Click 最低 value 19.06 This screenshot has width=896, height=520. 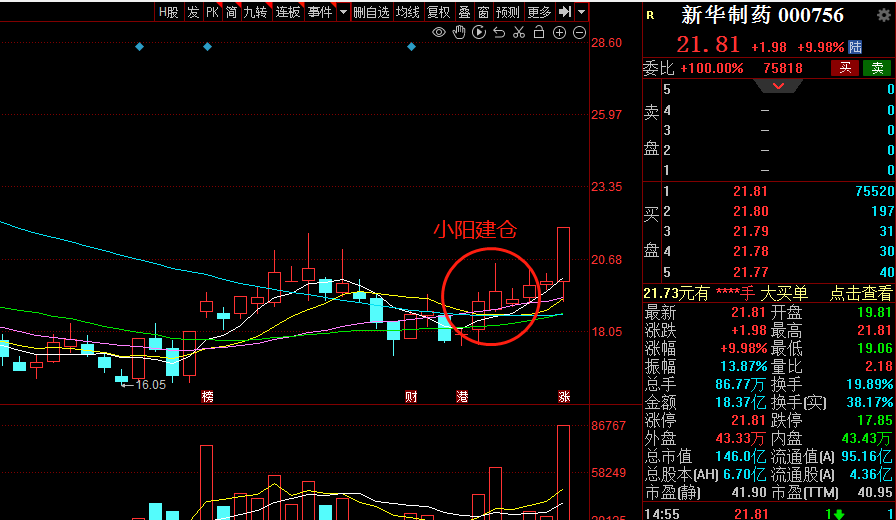point(874,349)
